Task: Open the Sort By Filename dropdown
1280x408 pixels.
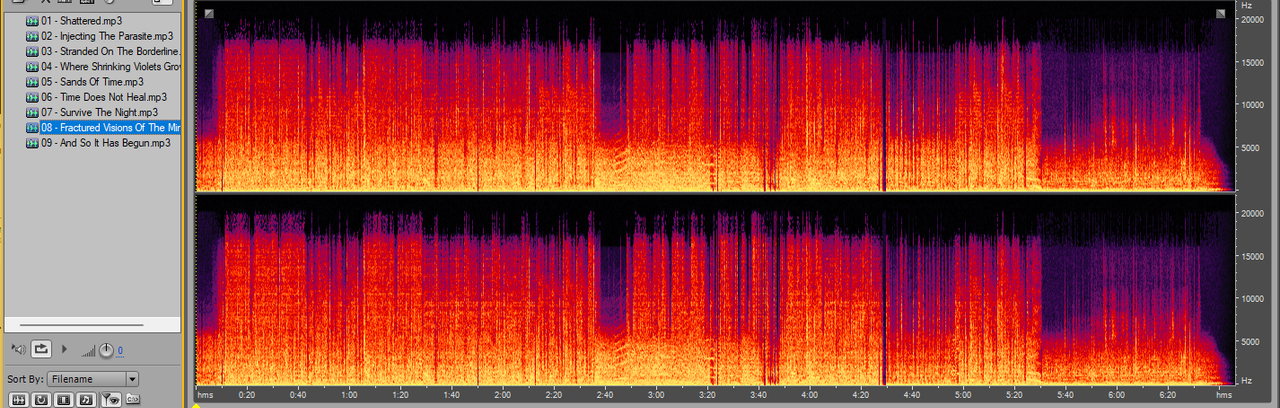Action: 93,379
